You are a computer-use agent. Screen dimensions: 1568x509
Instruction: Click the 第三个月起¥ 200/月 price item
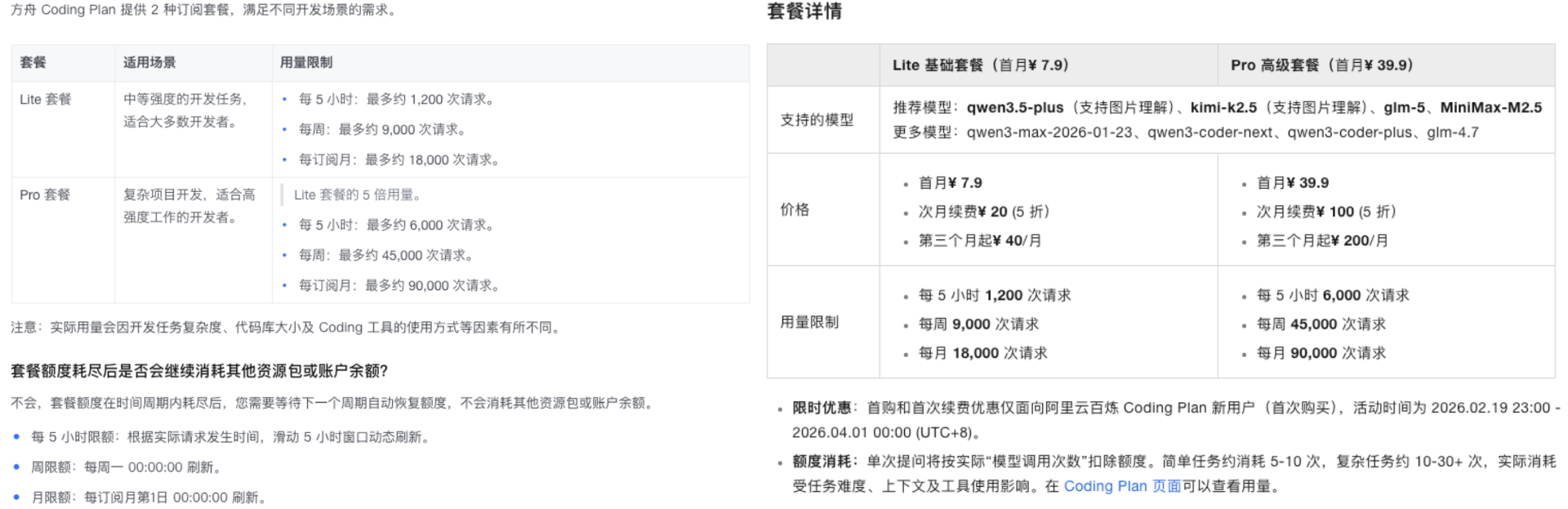click(x=1322, y=241)
